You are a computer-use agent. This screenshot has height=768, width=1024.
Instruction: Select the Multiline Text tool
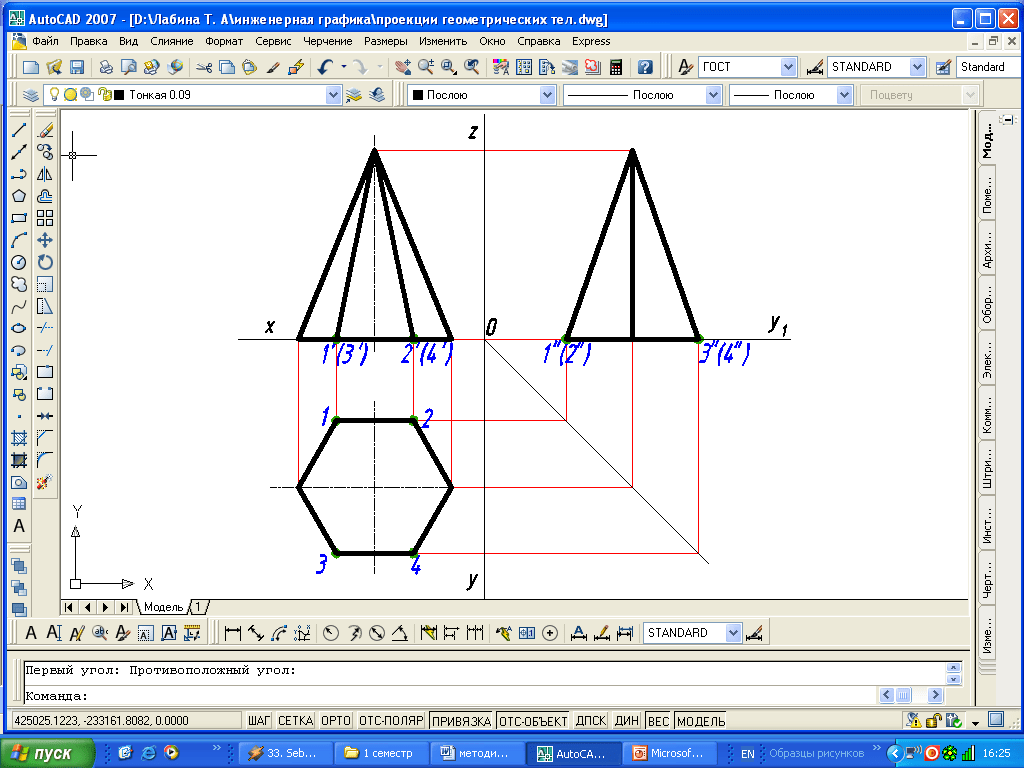point(19,526)
